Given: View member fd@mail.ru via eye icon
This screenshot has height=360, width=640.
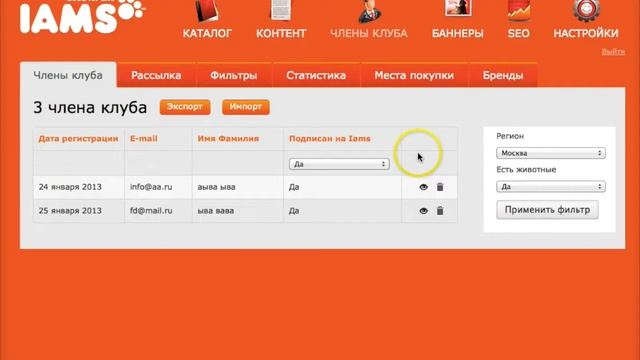Looking at the screenshot, I should 424,211.
